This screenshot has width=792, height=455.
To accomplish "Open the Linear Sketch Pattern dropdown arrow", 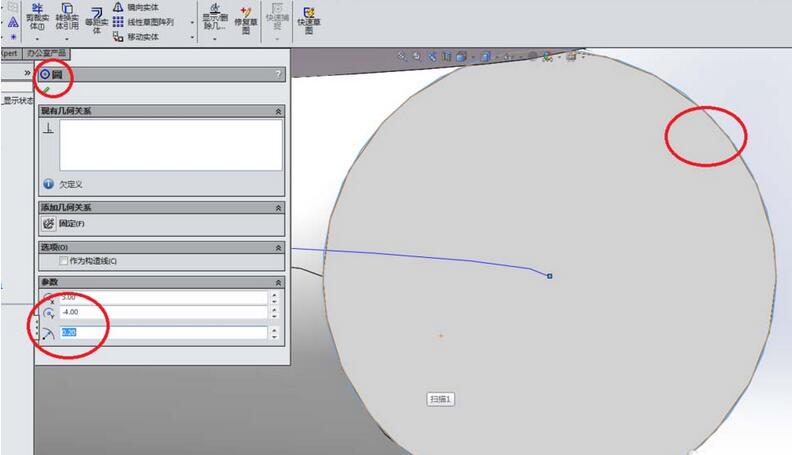I will 192,22.
